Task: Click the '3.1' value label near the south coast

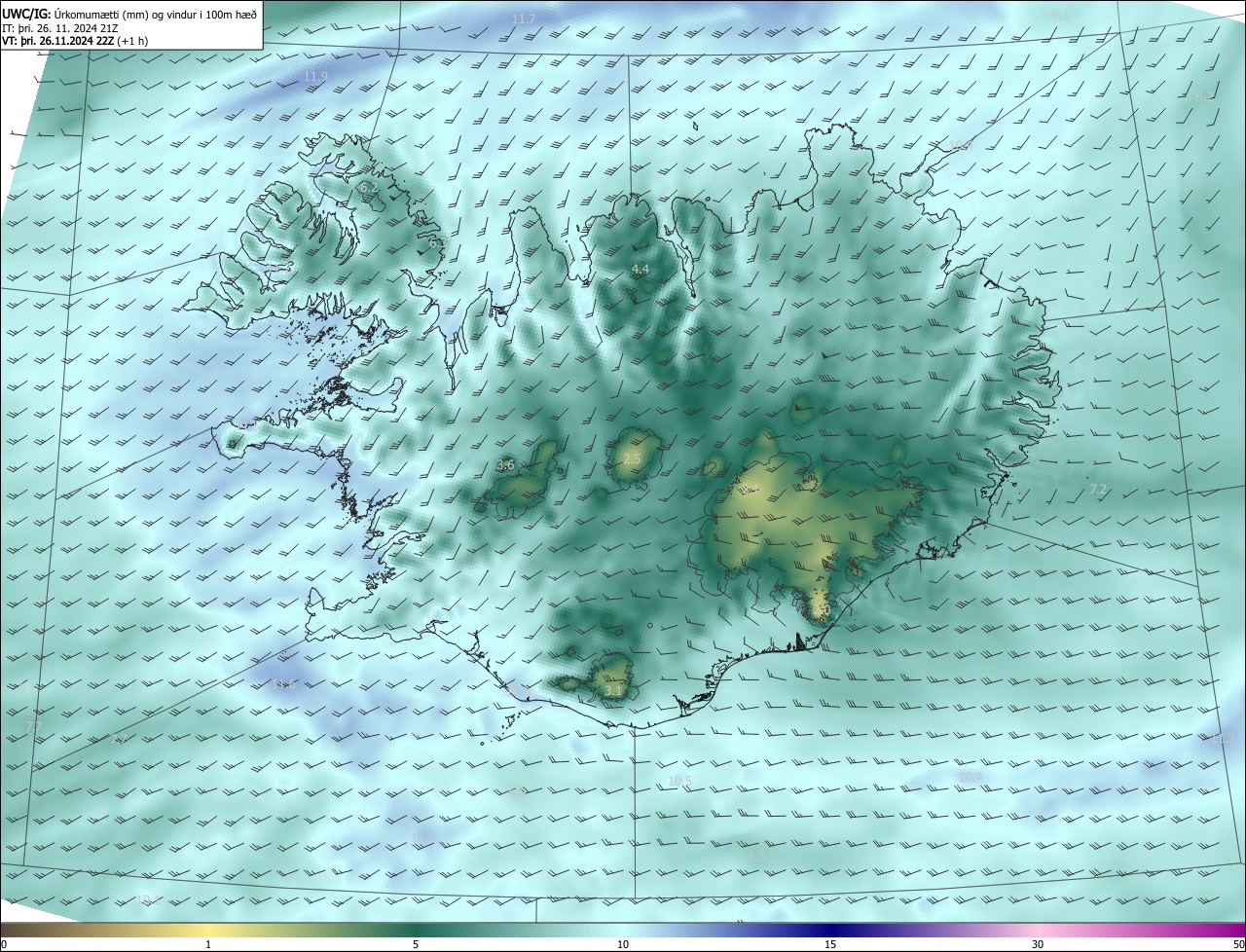Action: (613, 691)
